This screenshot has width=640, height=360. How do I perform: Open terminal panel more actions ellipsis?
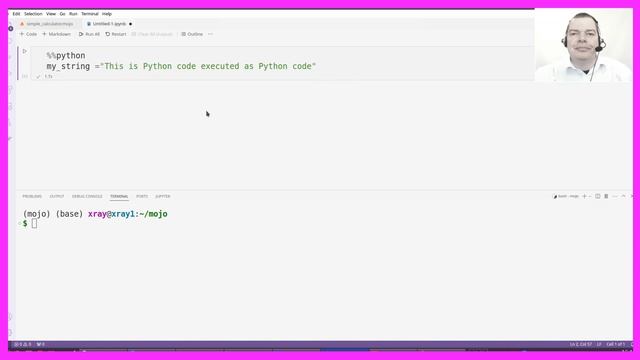point(615,196)
